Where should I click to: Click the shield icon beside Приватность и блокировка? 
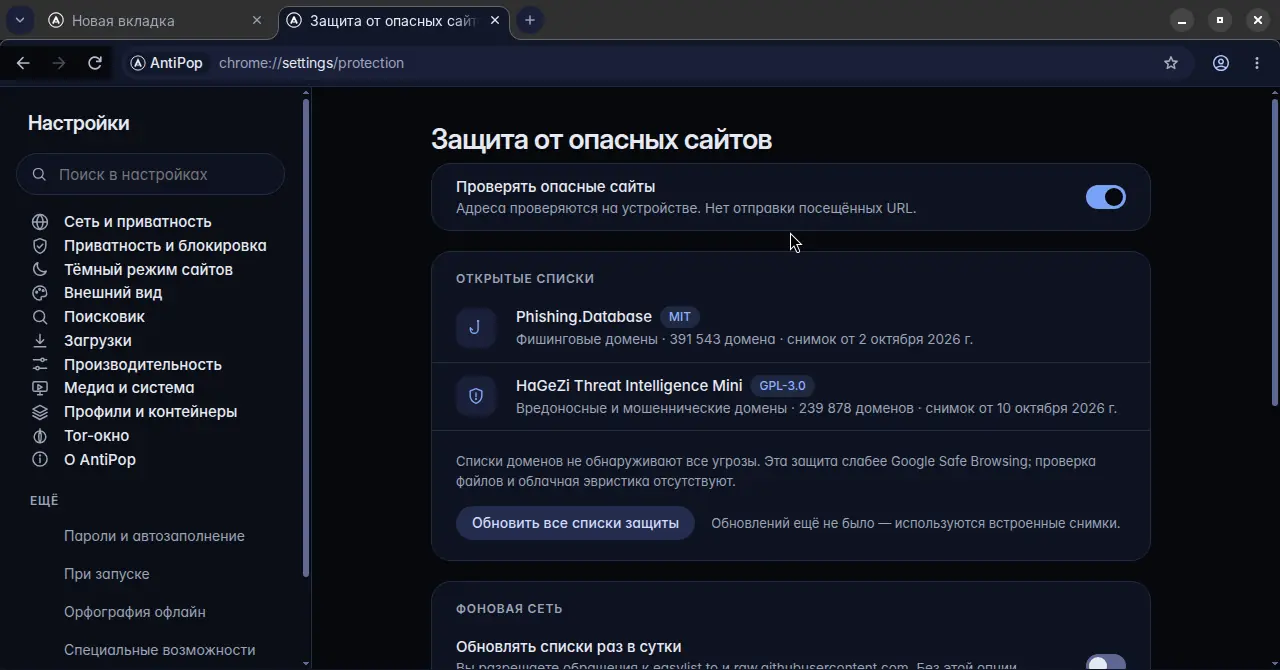[x=40, y=245]
